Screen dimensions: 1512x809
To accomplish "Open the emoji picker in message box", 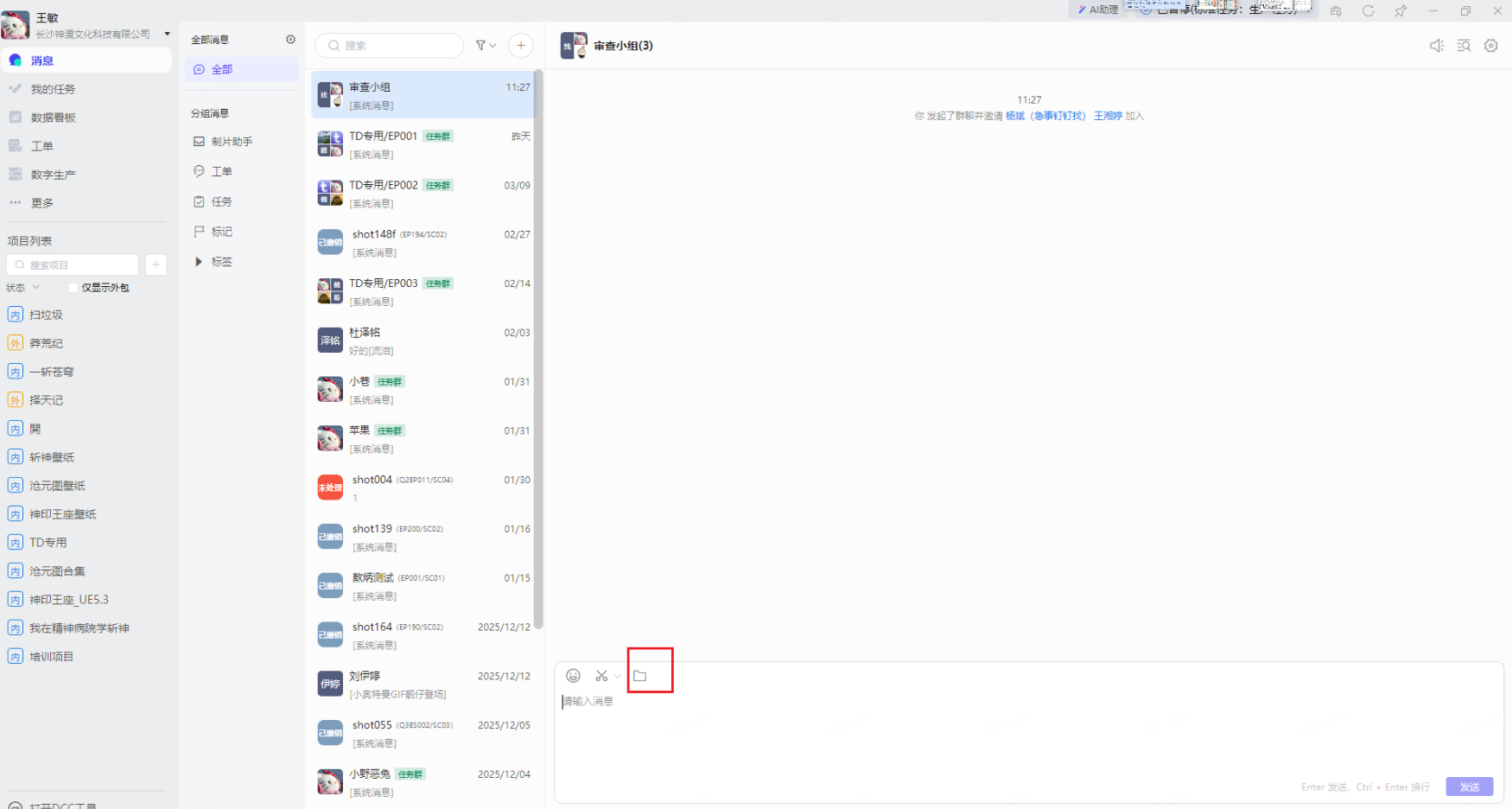I will (x=573, y=676).
